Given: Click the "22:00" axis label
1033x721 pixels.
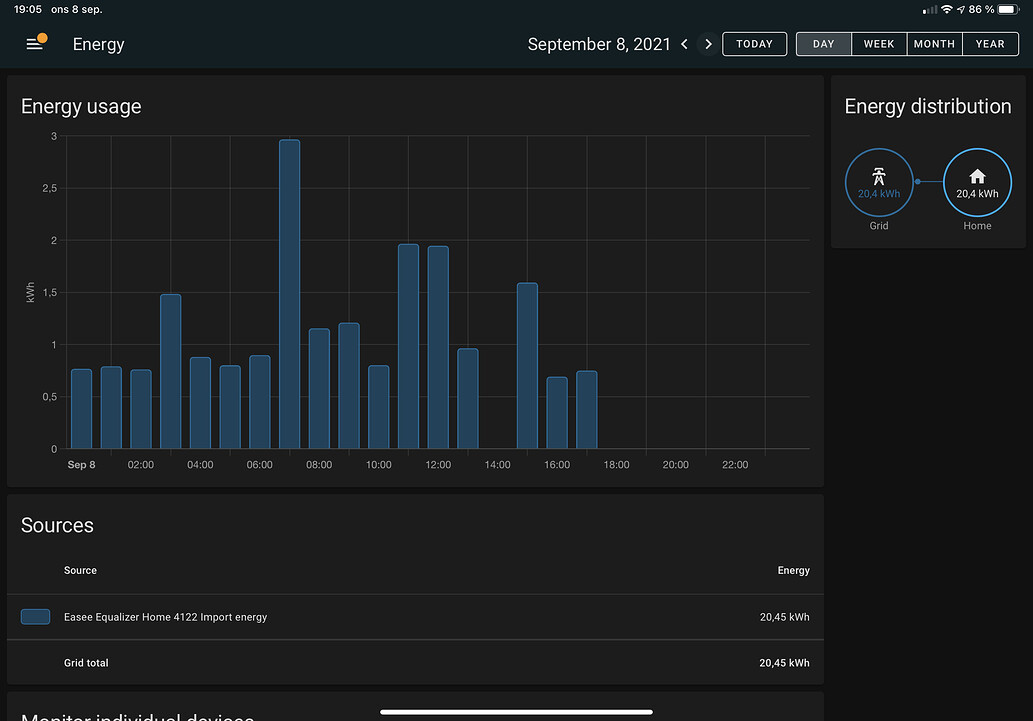Looking at the screenshot, I should tap(735, 465).
